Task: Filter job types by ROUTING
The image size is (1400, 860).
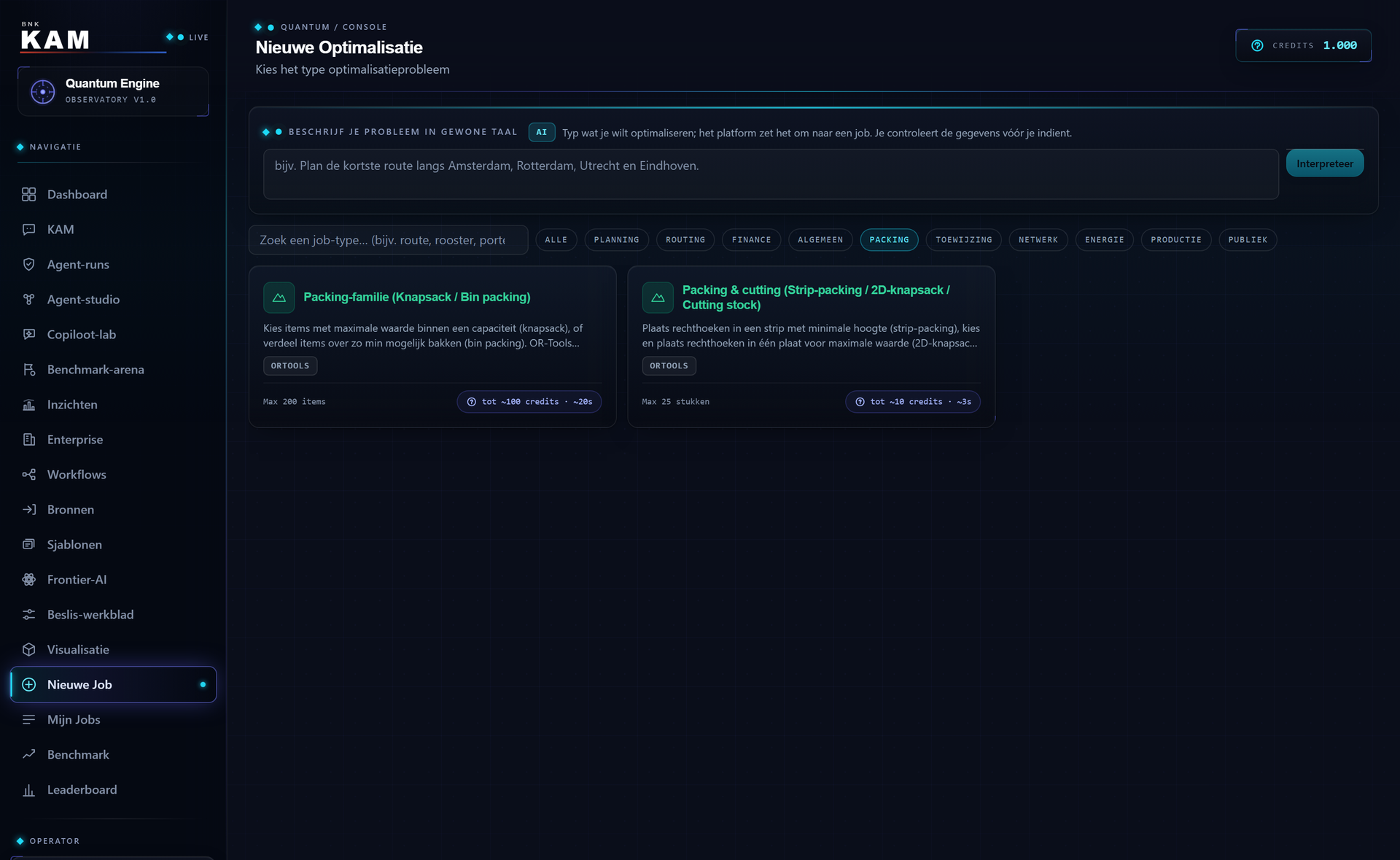Action: click(x=685, y=240)
